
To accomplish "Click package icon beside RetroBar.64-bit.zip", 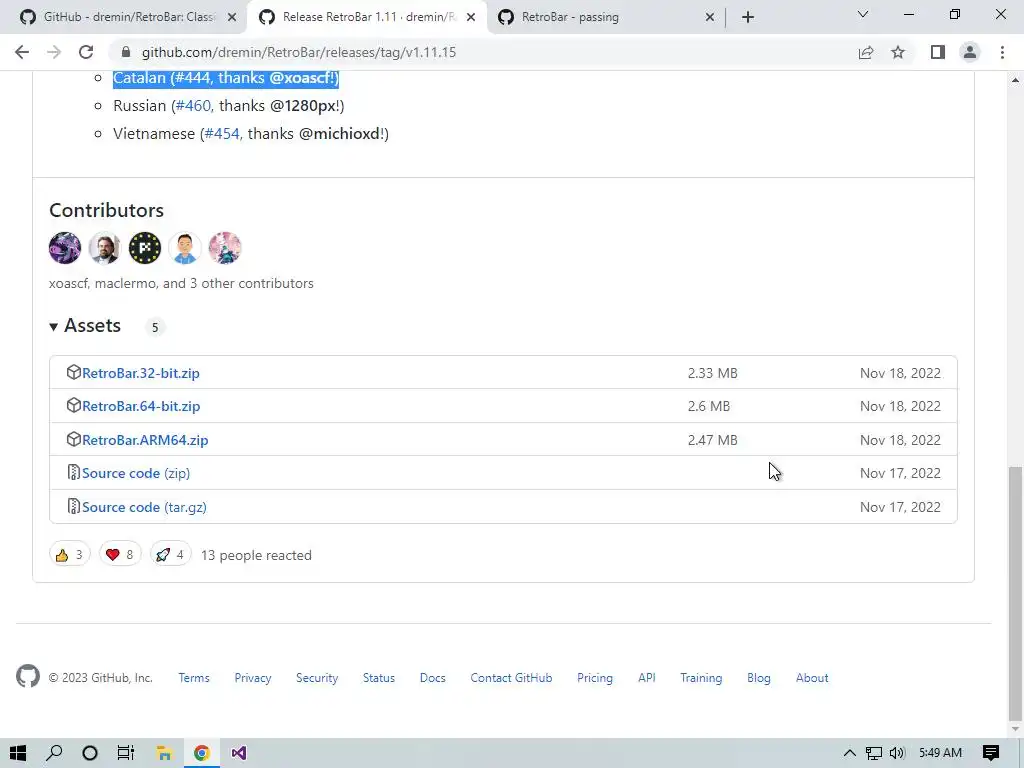I will tap(73, 406).
